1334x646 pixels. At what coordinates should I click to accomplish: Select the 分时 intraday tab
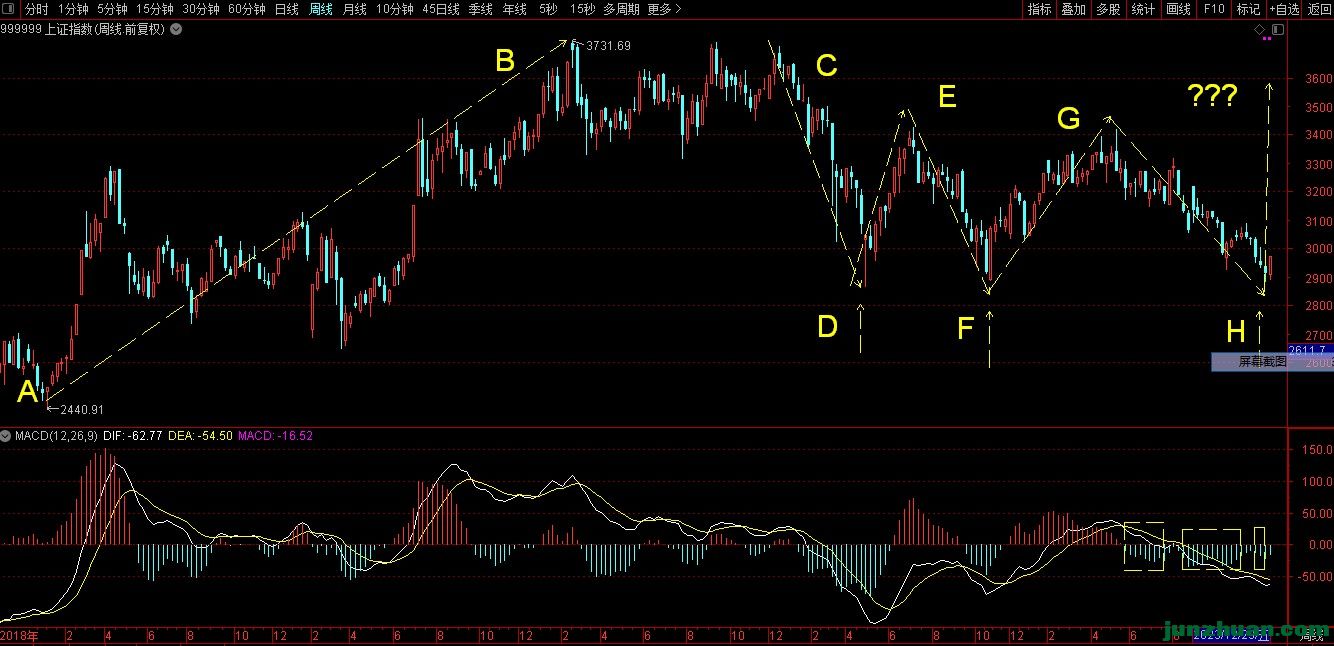36,9
